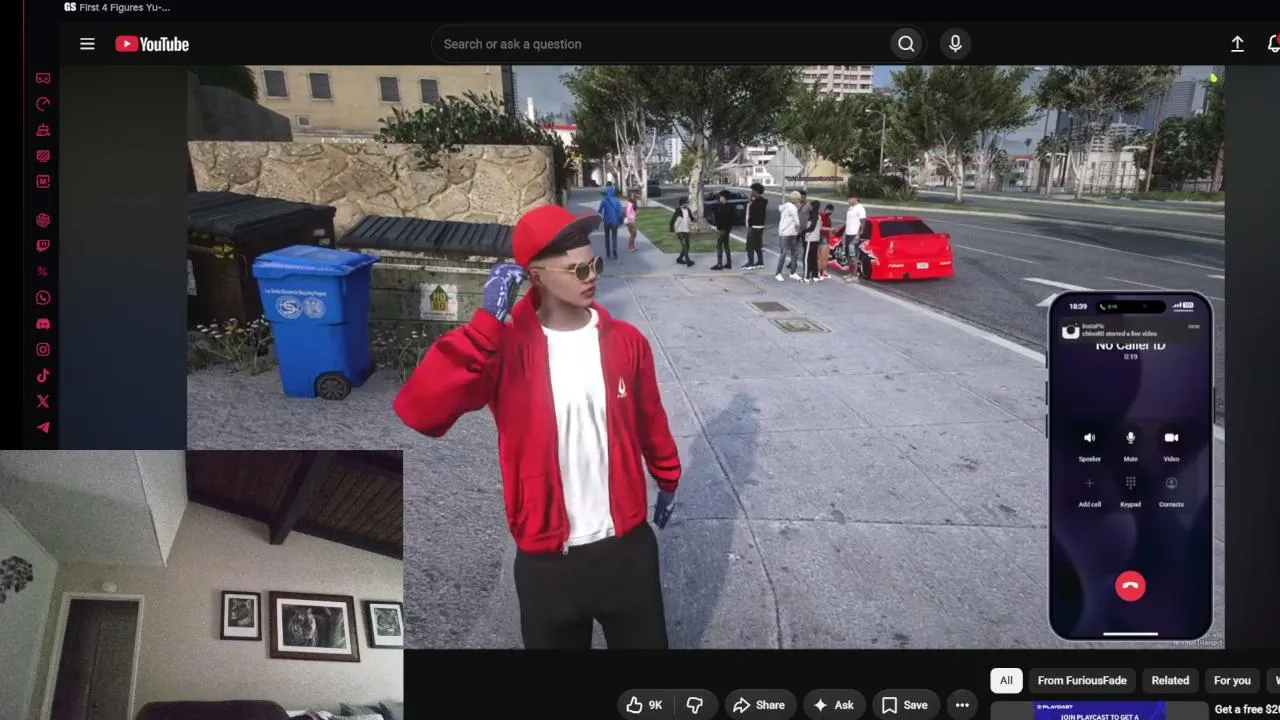Open Telegram from the sidebar
Viewport: 1280px width, 720px height.
coord(43,428)
